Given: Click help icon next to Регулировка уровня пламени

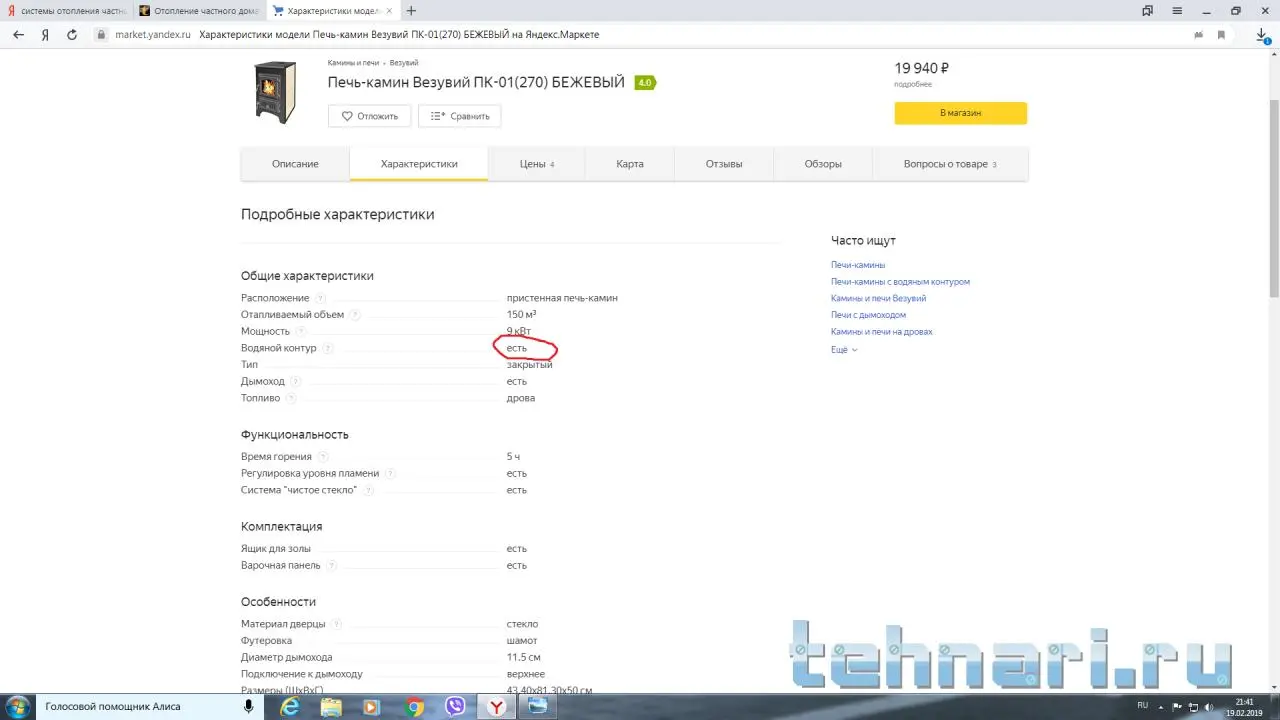Looking at the screenshot, I should coord(390,474).
